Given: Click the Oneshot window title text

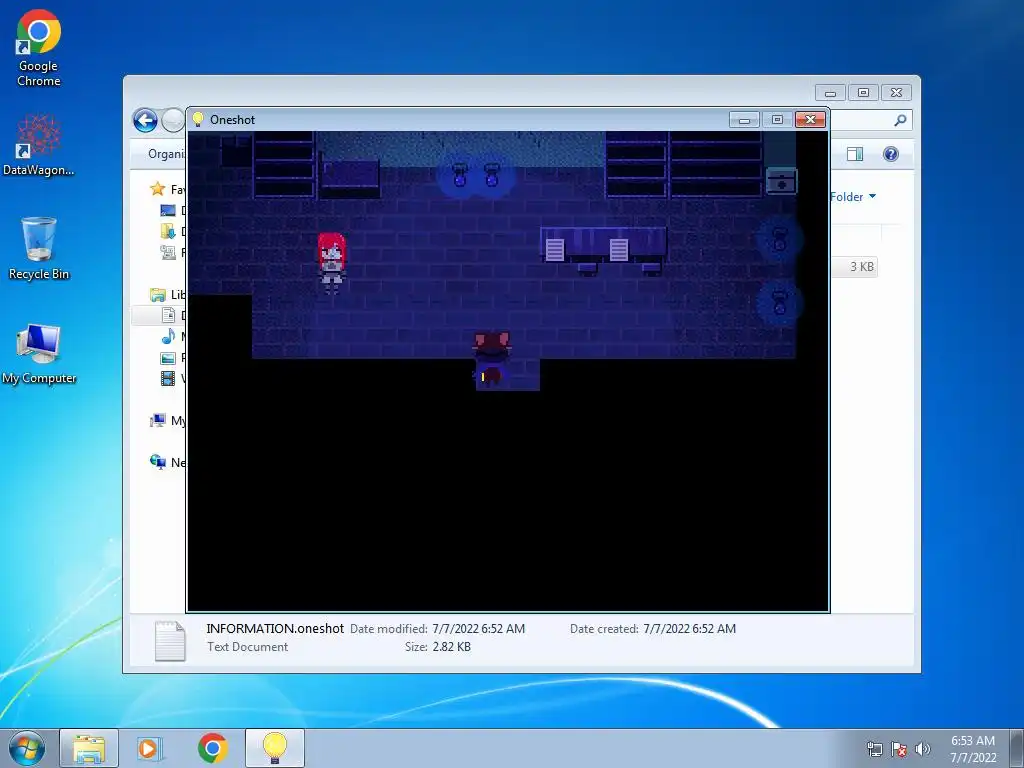Looking at the screenshot, I should pyautogui.click(x=232, y=120).
